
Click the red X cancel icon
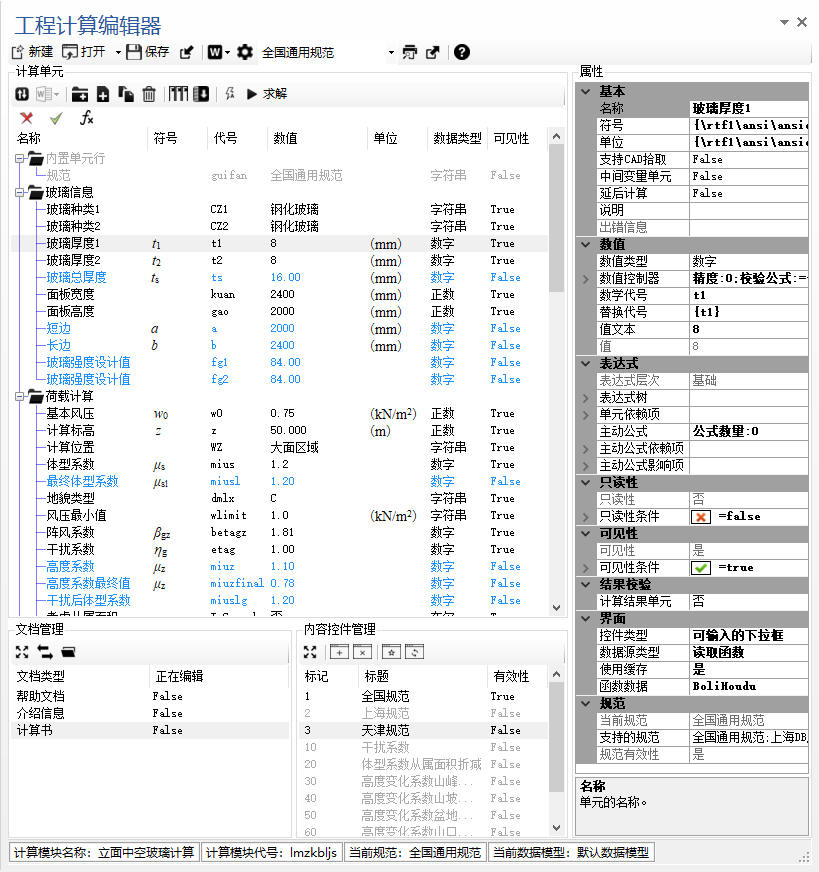27,118
